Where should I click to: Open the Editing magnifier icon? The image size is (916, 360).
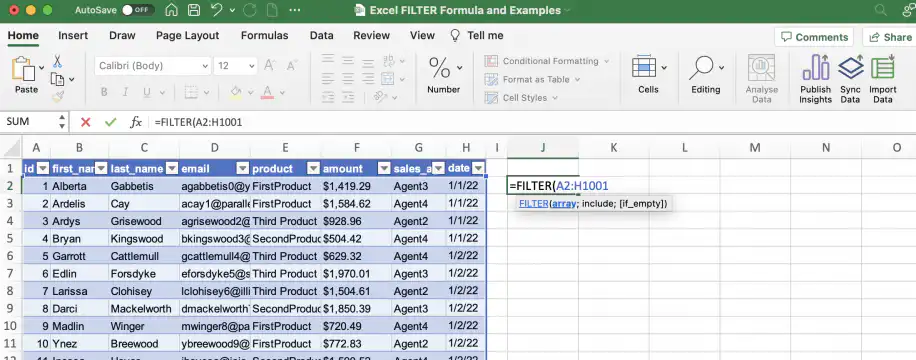click(701, 68)
